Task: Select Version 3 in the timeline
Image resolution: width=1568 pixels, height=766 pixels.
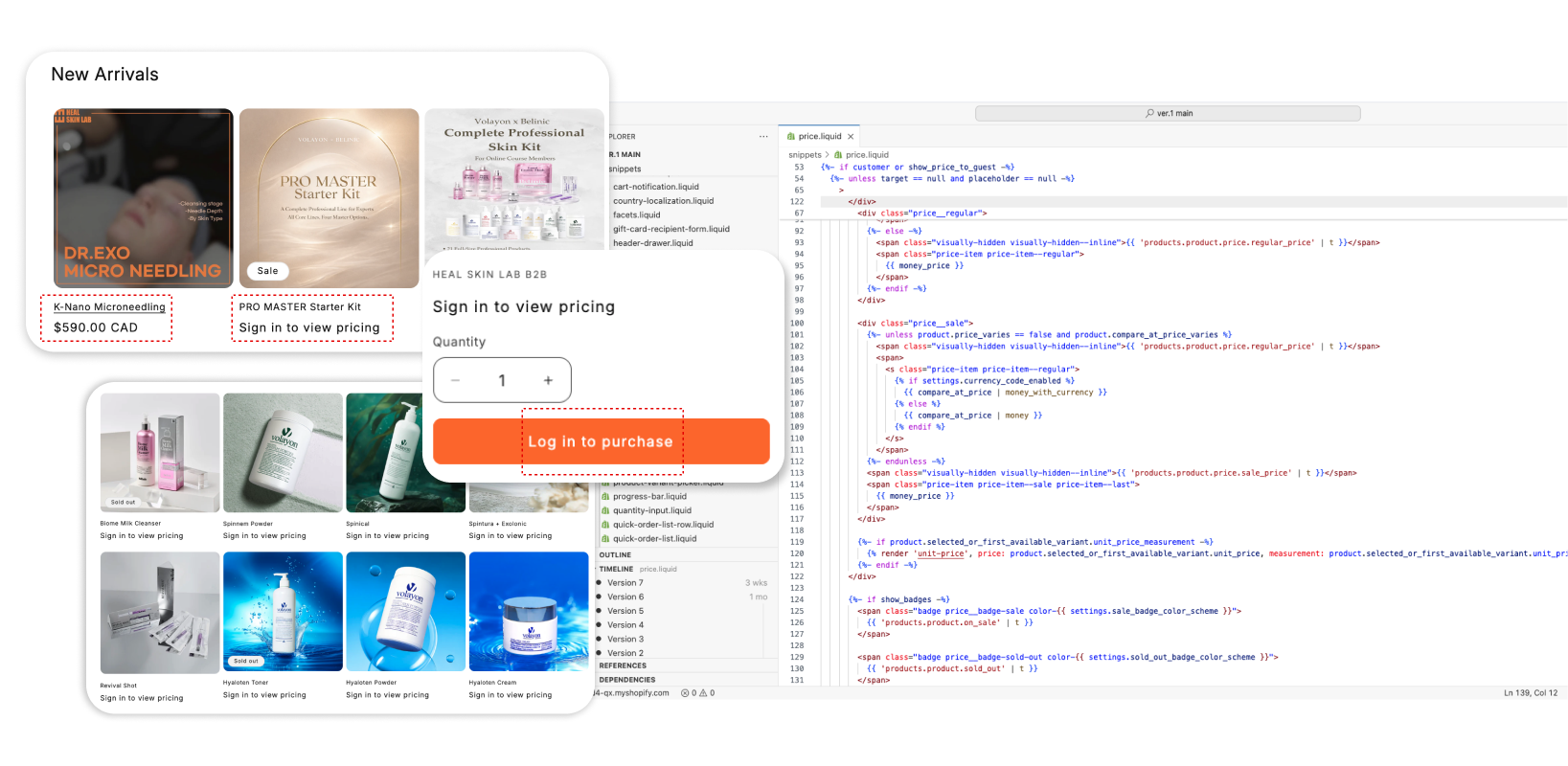Action: click(x=625, y=640)
